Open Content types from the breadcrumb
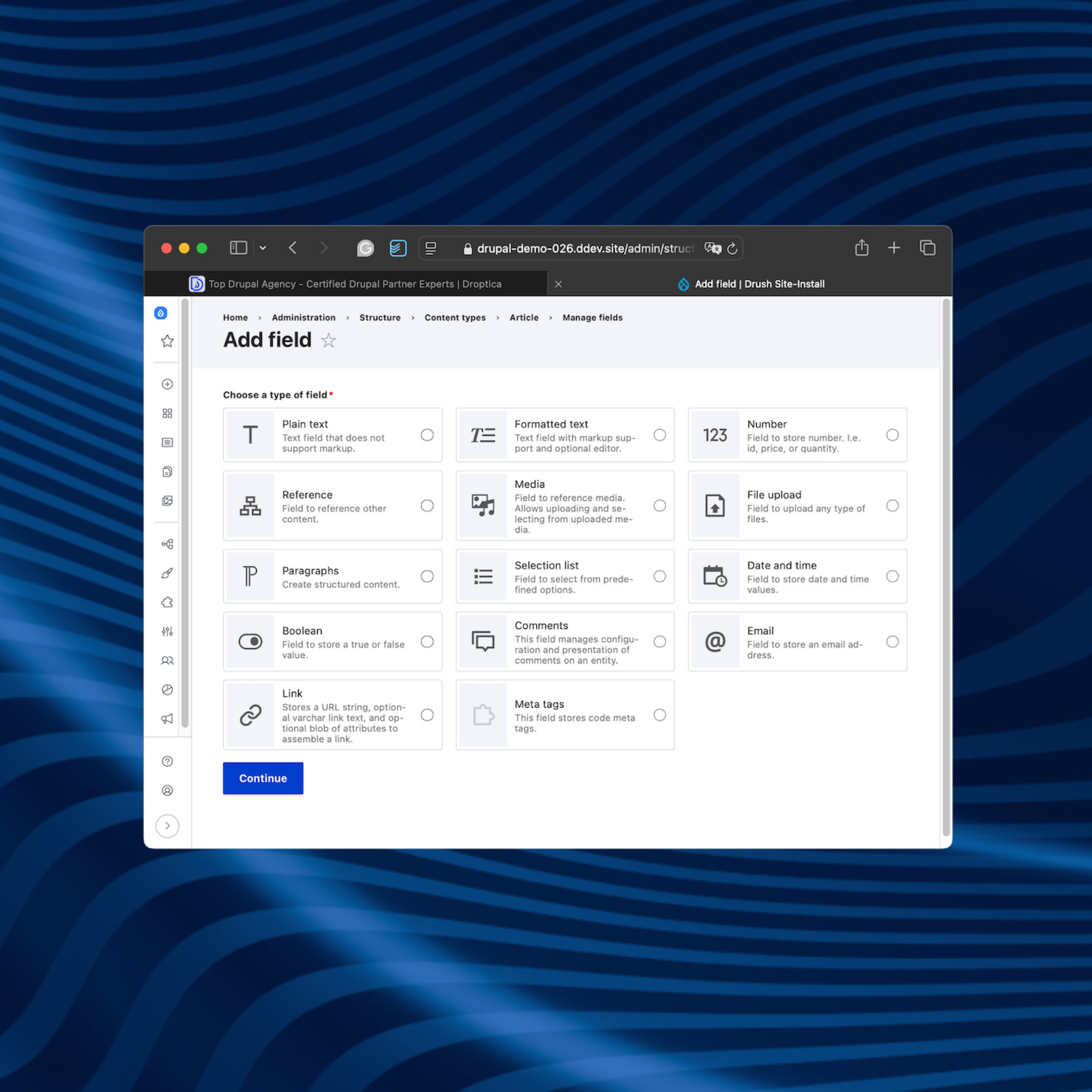This screenshot has height=1092, width=1092. (x=455, y=318)
